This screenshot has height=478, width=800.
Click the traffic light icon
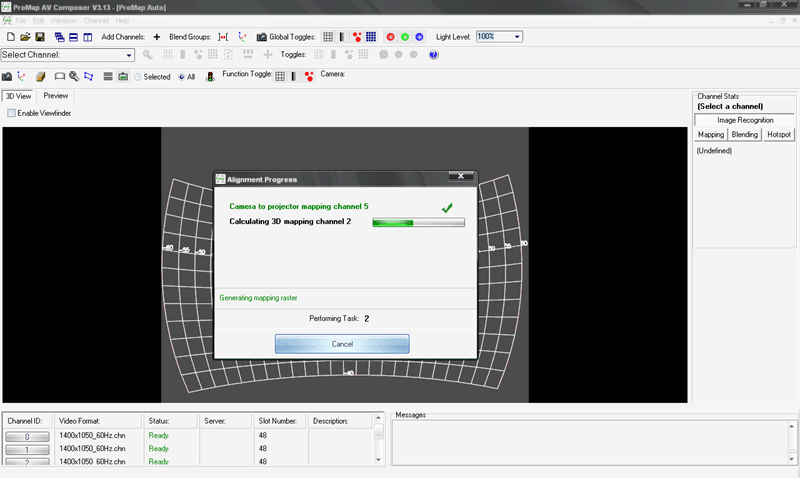coord(210,76)
